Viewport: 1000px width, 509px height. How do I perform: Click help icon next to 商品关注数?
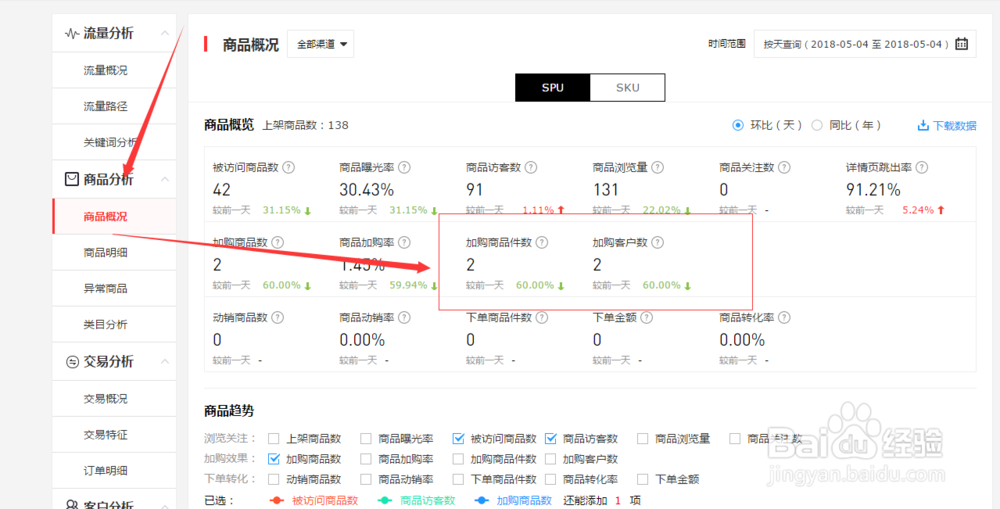click(x=784, y=168)
